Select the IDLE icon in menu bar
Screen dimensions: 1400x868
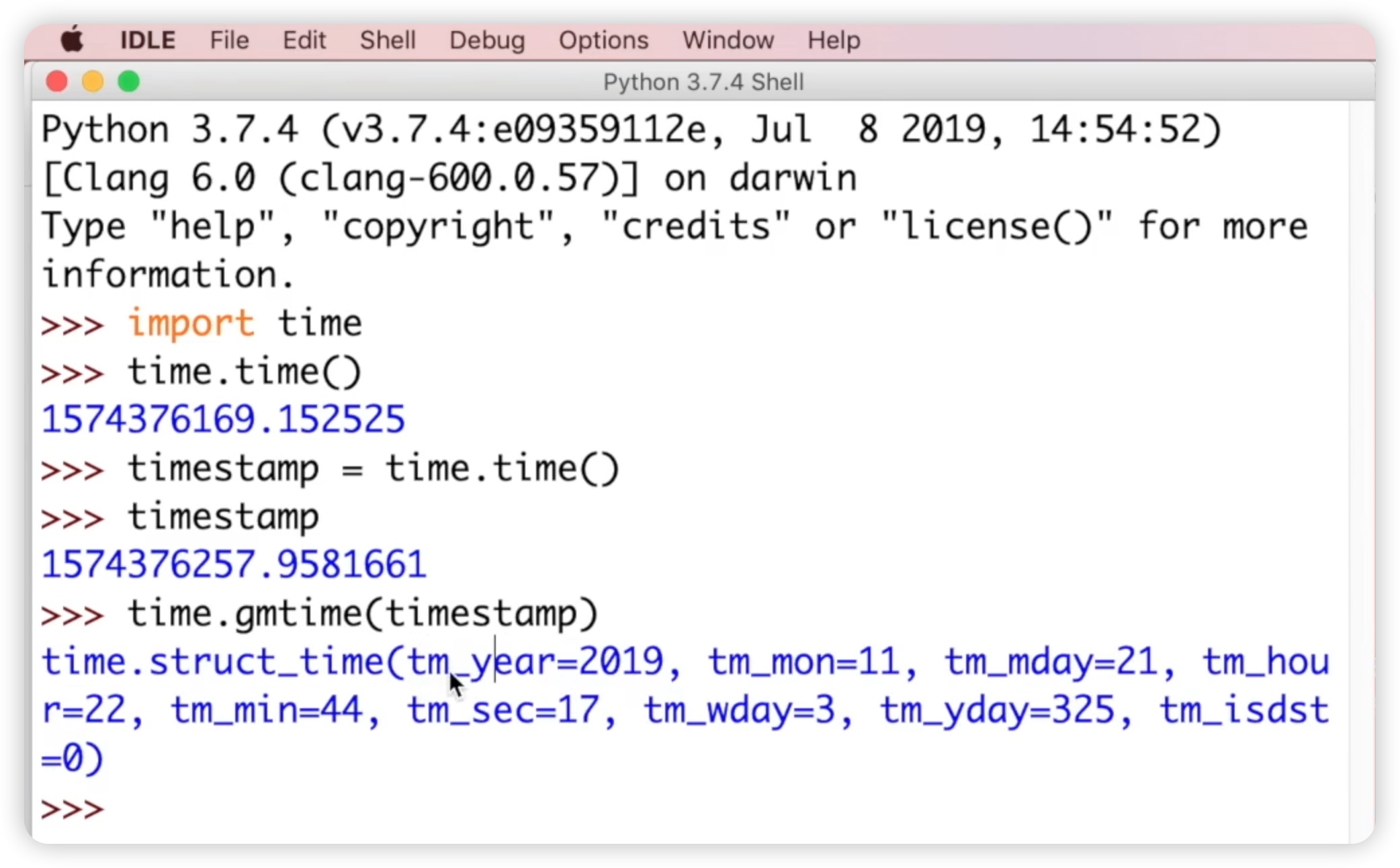point(148,40)
